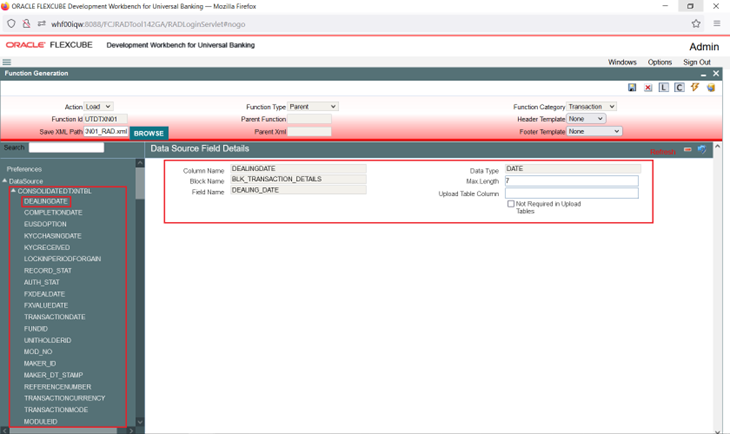Select KYCCHASINGDATE in the tree
This screenshot has width=730, height=434.
click(x=53, y=236)
